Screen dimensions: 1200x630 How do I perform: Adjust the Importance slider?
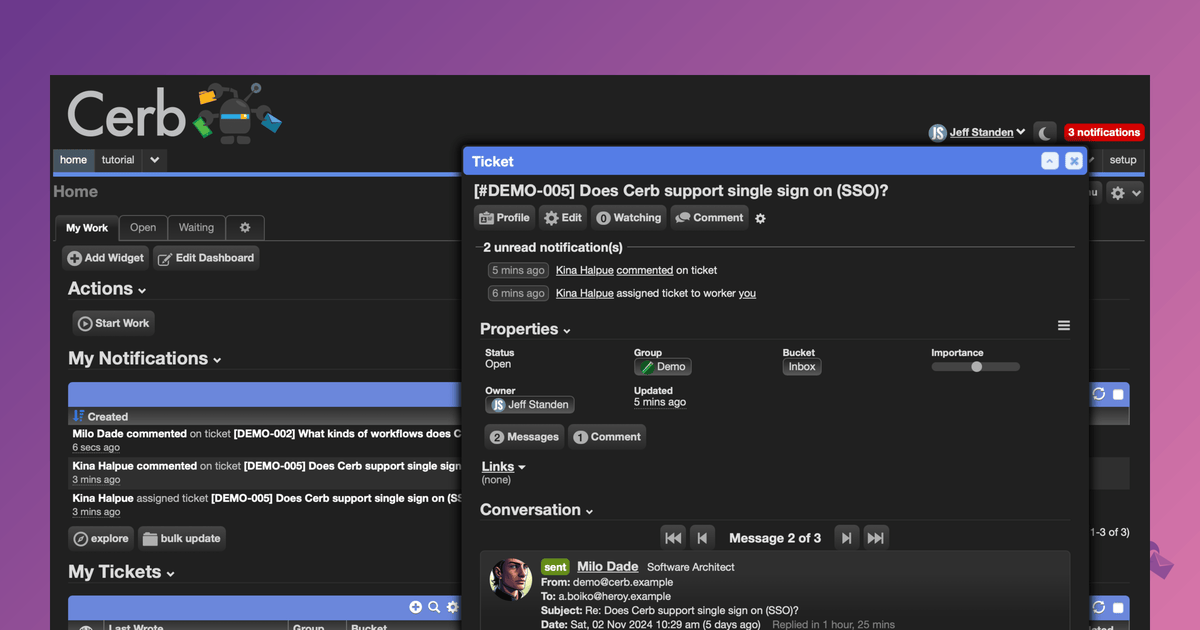coord(976,367)
